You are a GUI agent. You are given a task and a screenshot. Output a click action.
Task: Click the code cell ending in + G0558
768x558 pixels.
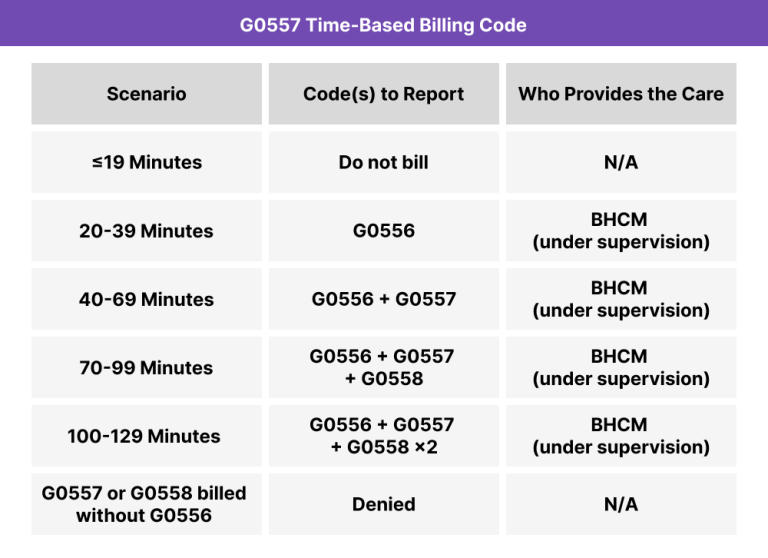pos(383,367)
